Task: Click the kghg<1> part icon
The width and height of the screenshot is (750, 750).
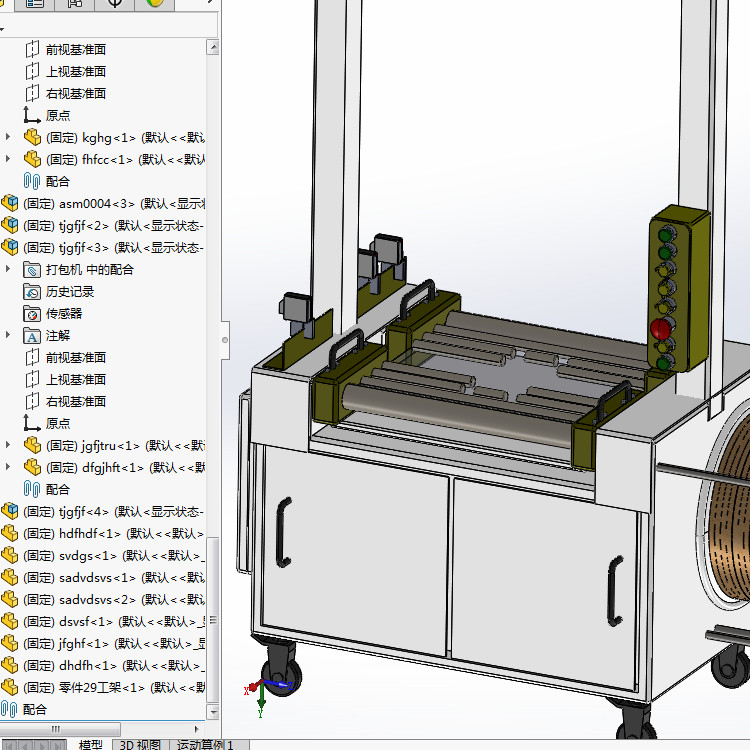Action: (32, 138)
